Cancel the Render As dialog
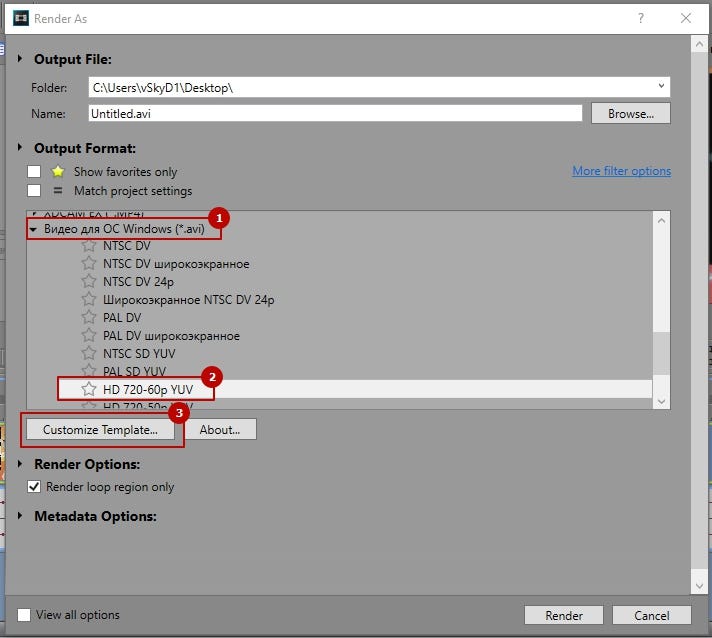Viewport: 712px width, 638px height. coord(652,615)
